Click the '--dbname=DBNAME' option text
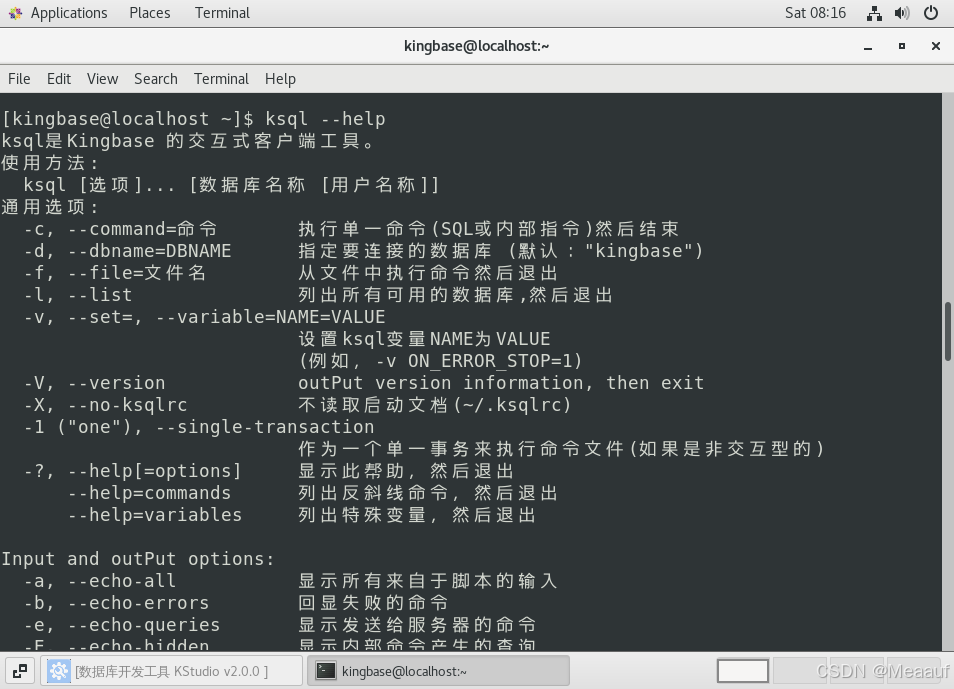954x689 pixels. (x=150, y=251)
